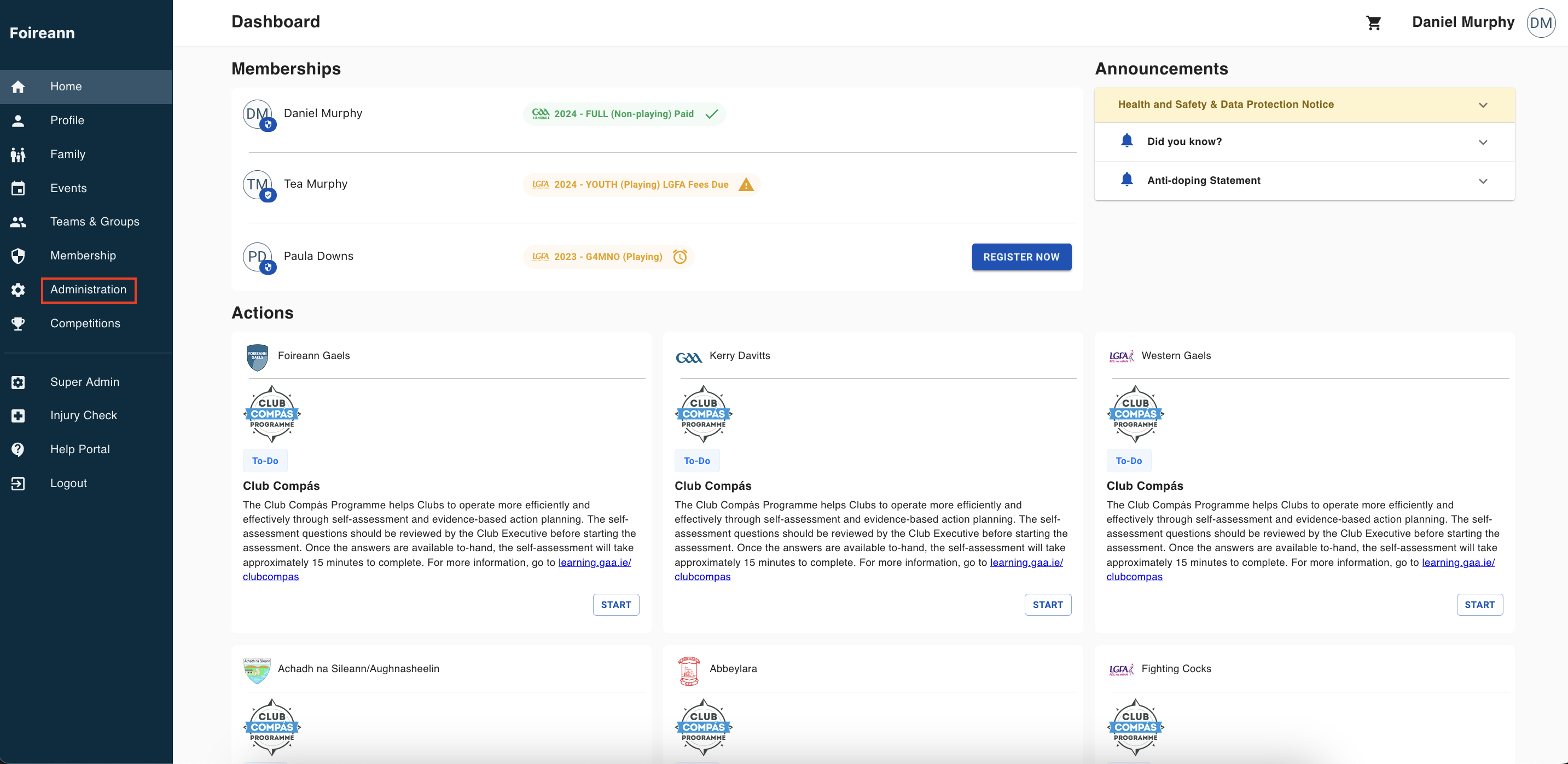
Task: Click the Family sidebar icon
Action: coord(18,155)
